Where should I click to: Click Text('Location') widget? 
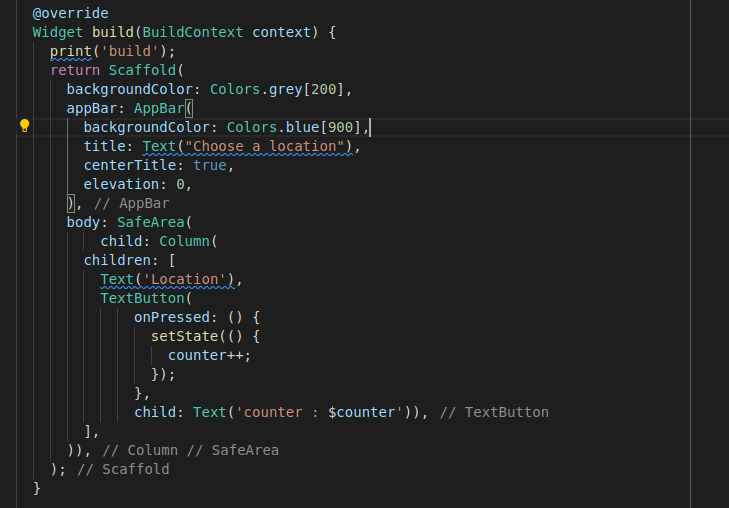[167, 279]
